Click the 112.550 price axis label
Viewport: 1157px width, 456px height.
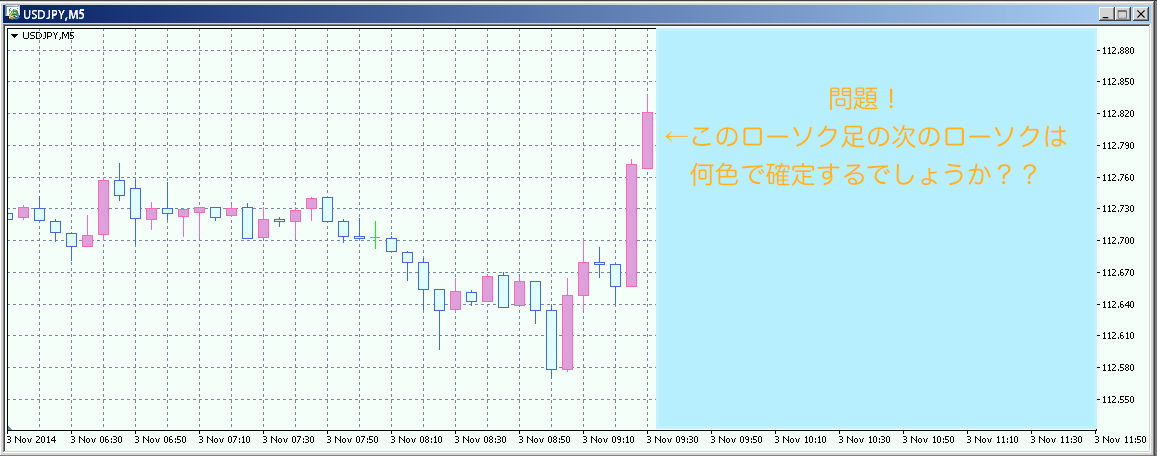1117,399
